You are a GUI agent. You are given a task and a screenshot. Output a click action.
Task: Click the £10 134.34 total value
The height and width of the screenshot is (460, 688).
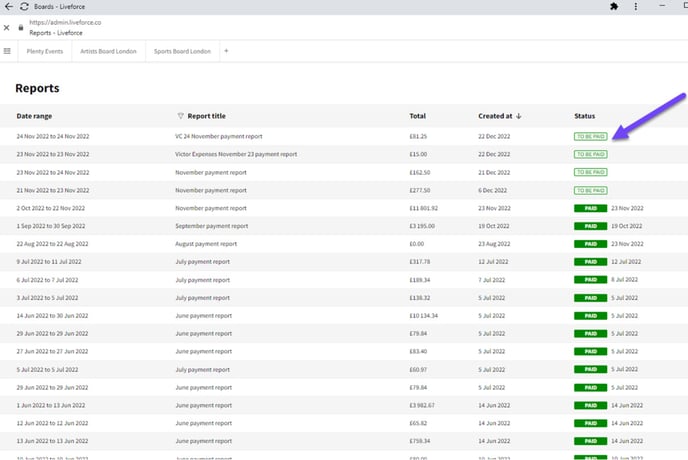423,316
